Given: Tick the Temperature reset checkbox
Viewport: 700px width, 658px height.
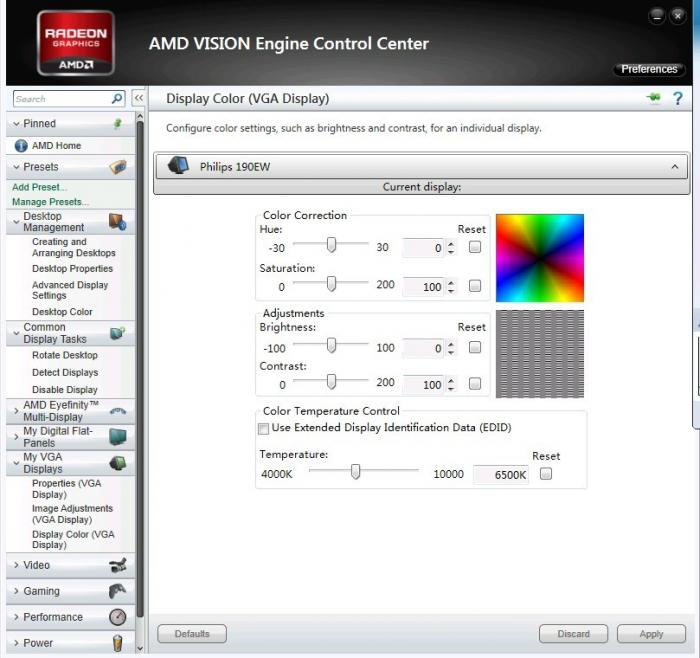Looking at the screenshot, I should [x=546, y=474].
